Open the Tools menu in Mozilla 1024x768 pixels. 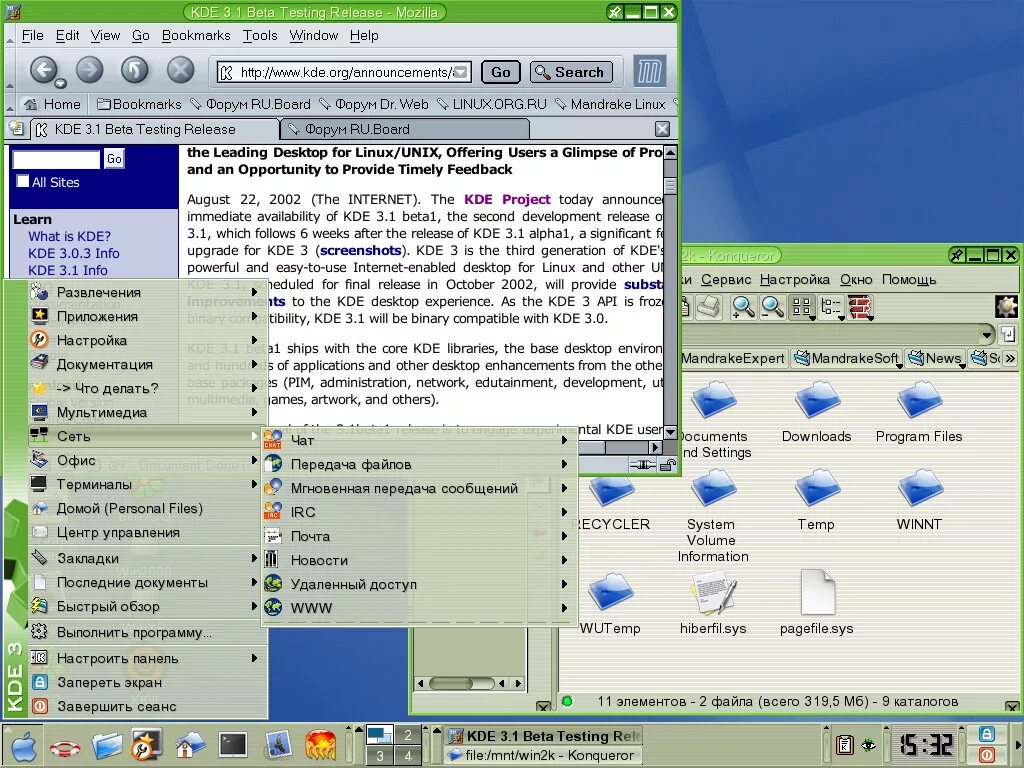click(260, 35)
